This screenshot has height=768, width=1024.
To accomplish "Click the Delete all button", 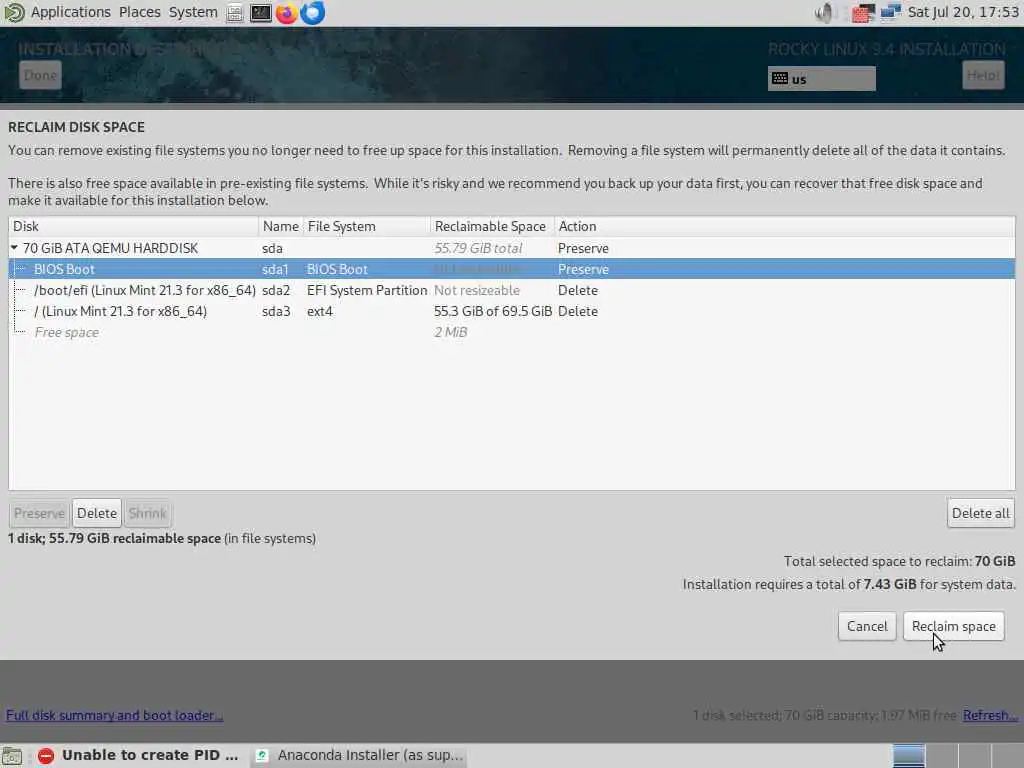I will pos(981,513).
